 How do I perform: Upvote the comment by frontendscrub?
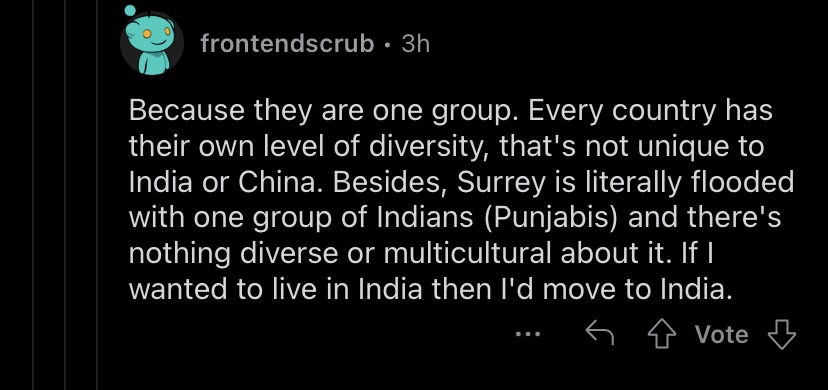click(662, 335)
